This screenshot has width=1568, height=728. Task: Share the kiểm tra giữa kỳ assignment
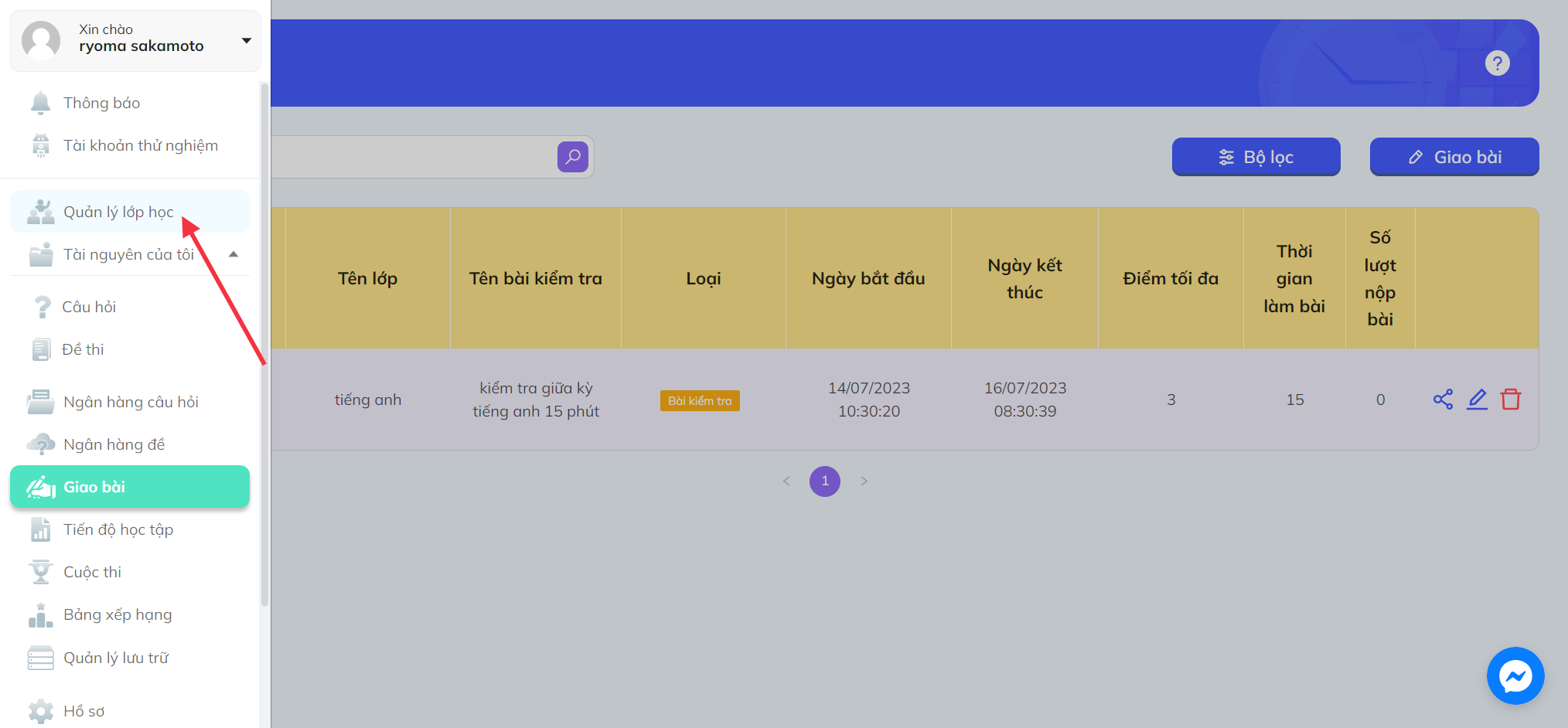coord(1443,400)
